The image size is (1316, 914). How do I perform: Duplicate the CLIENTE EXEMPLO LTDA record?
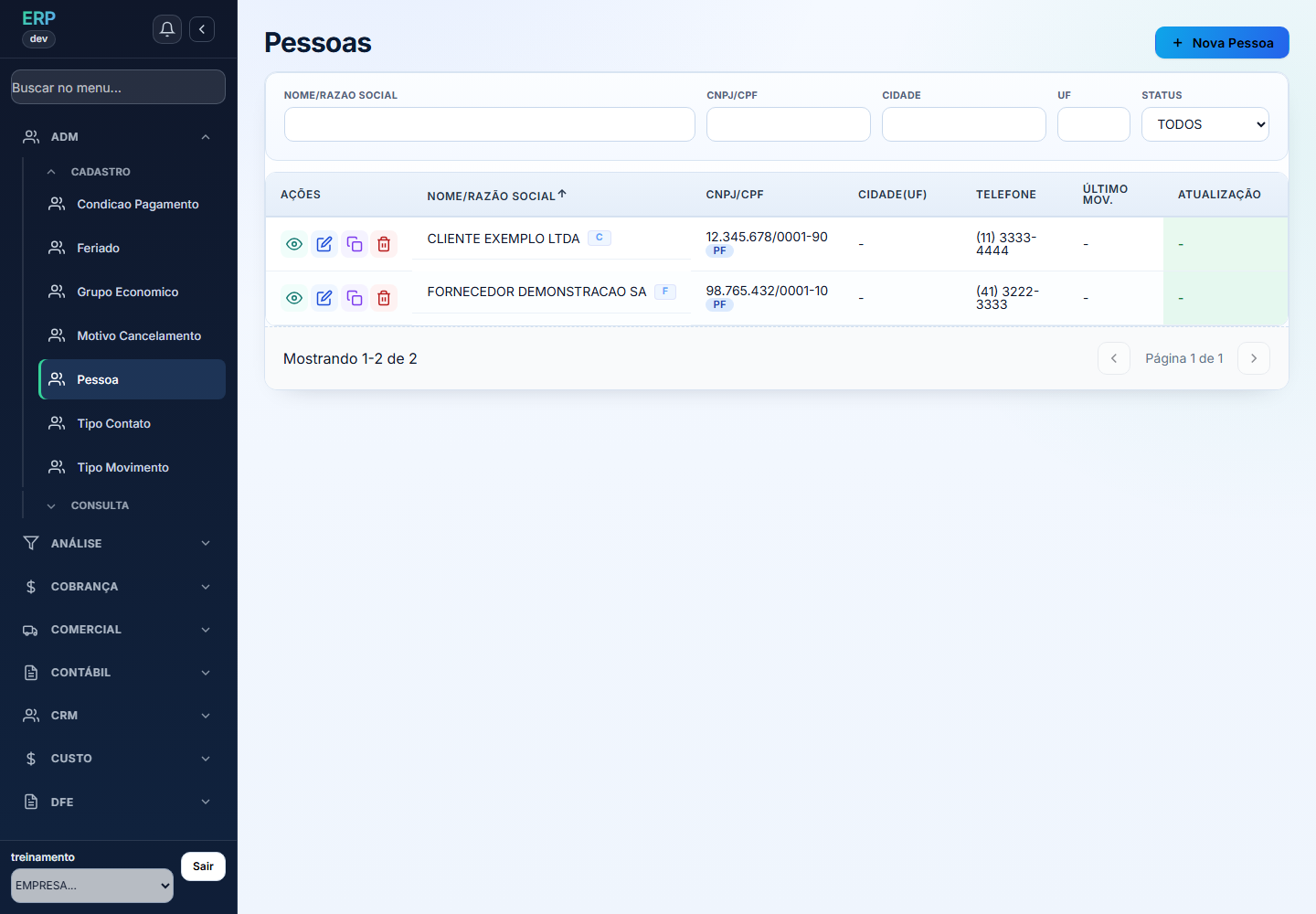coord(355,244)
